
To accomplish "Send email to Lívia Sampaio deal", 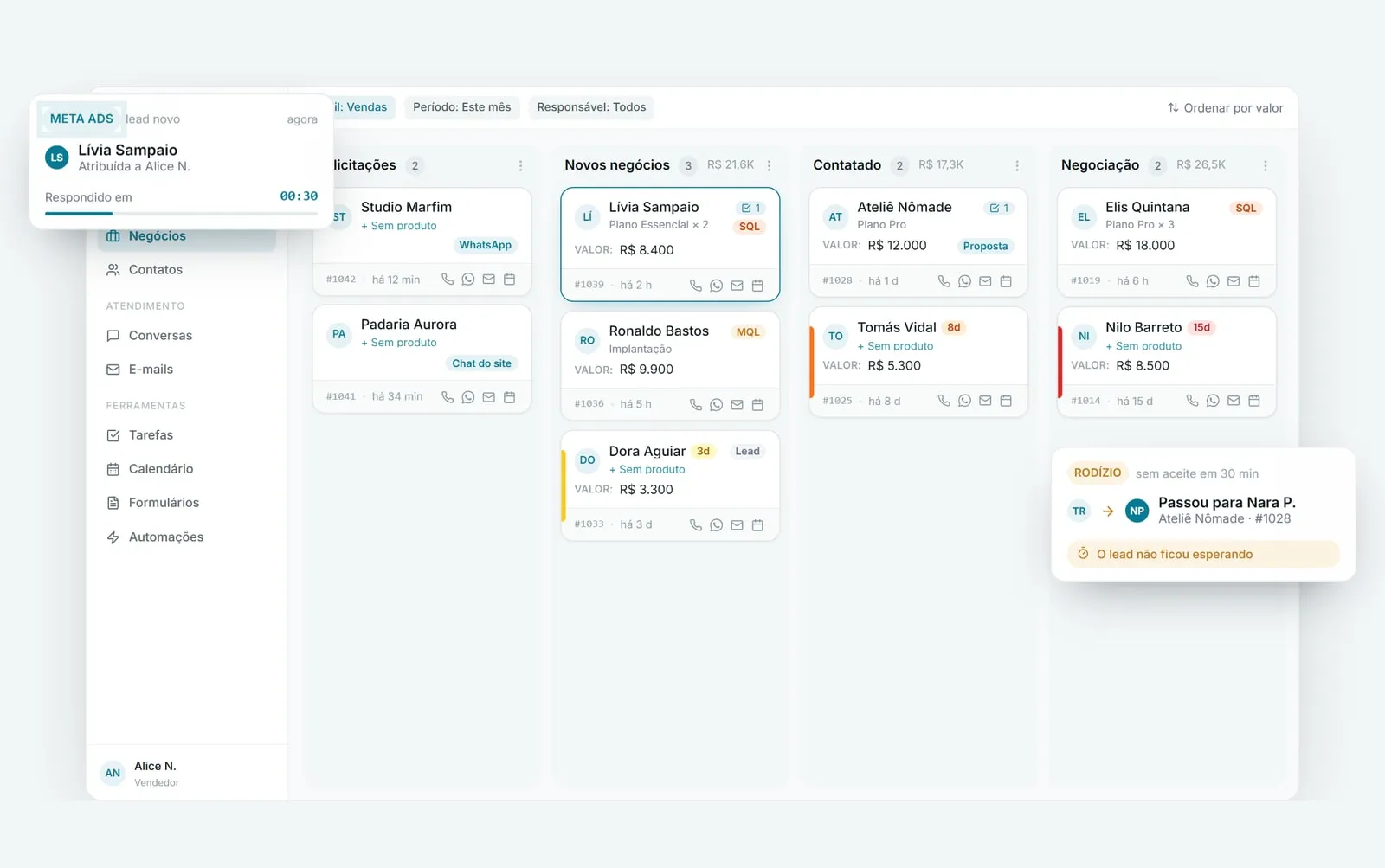I will click(x=737, y=286).
